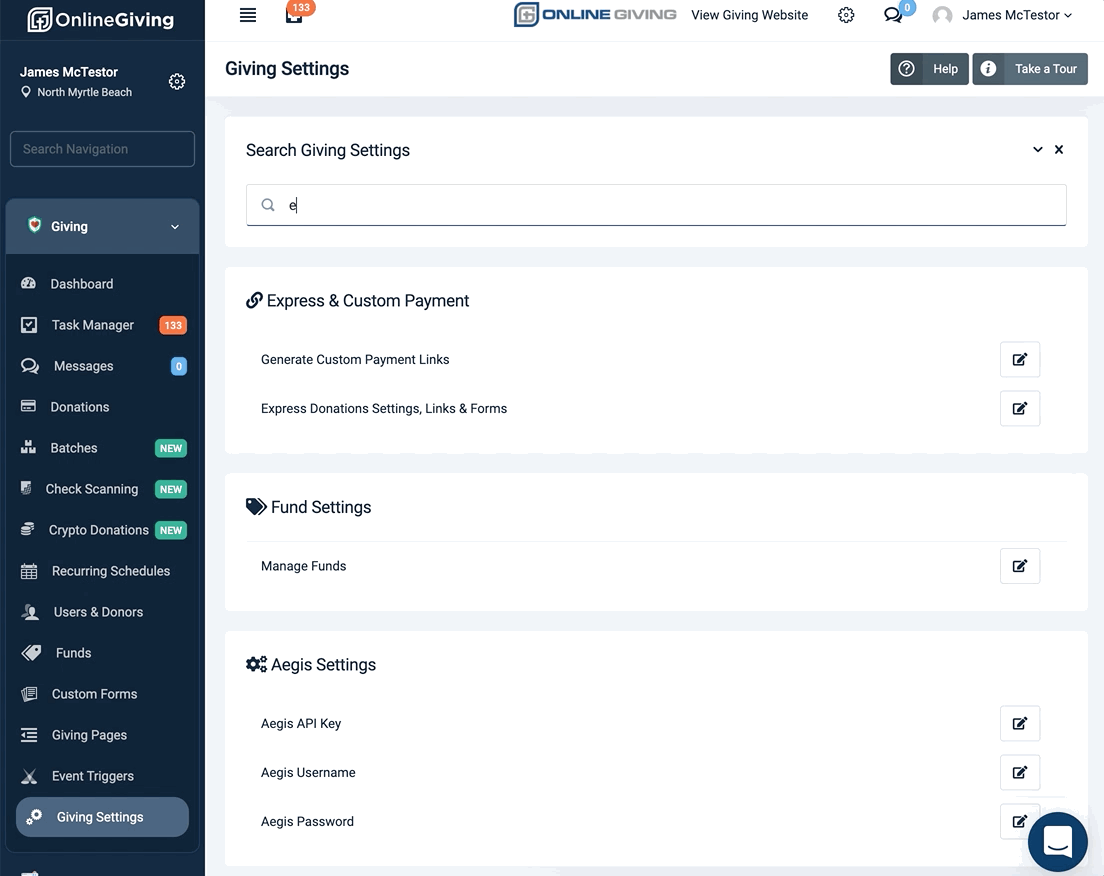Open task notifications icon showing 133
1104x876 pixels.
pos(295,13)
